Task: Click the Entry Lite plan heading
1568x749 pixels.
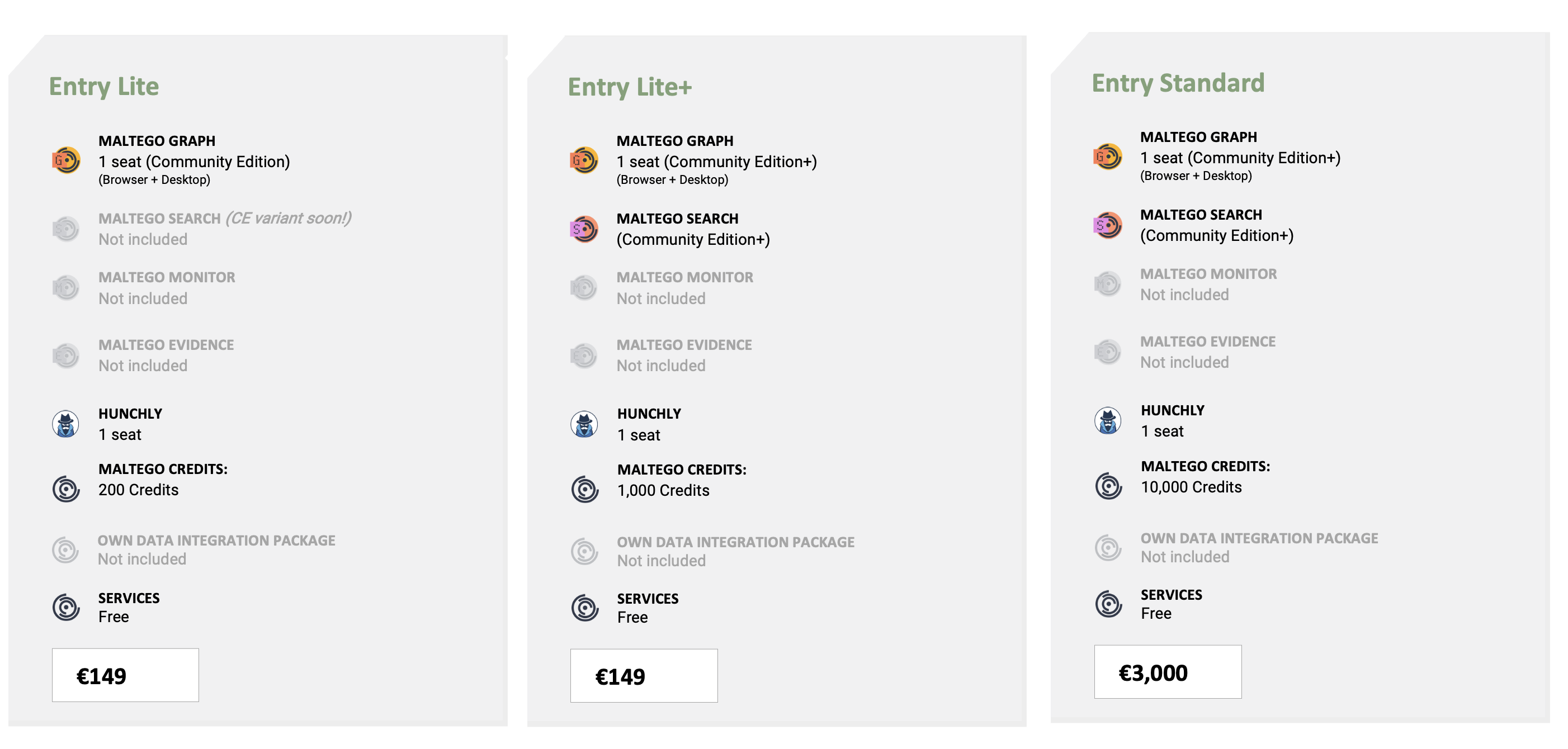Action: [104, 87]
